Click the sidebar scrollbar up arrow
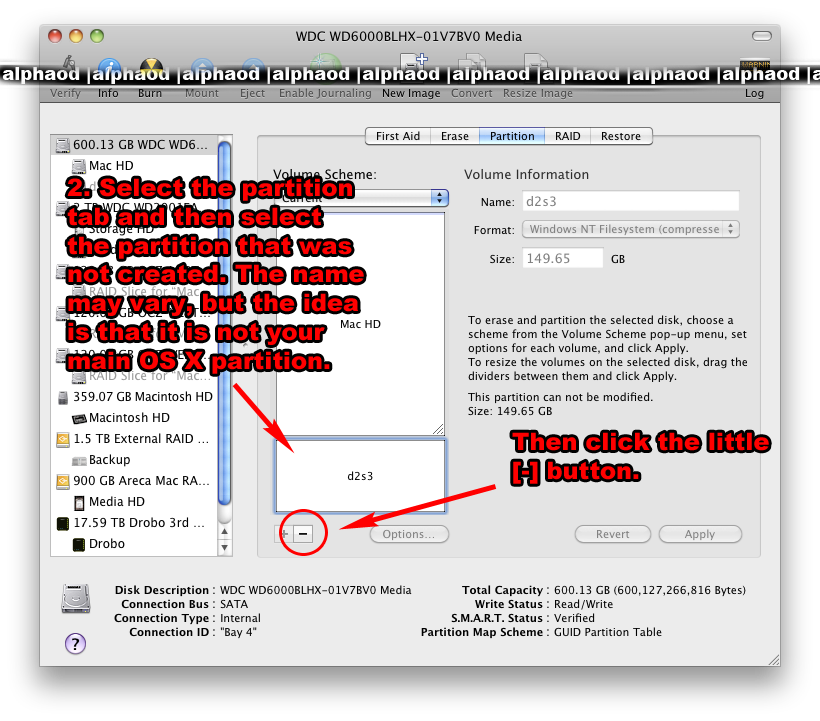Viewport: 820px width, 721px height. (224, 532)
